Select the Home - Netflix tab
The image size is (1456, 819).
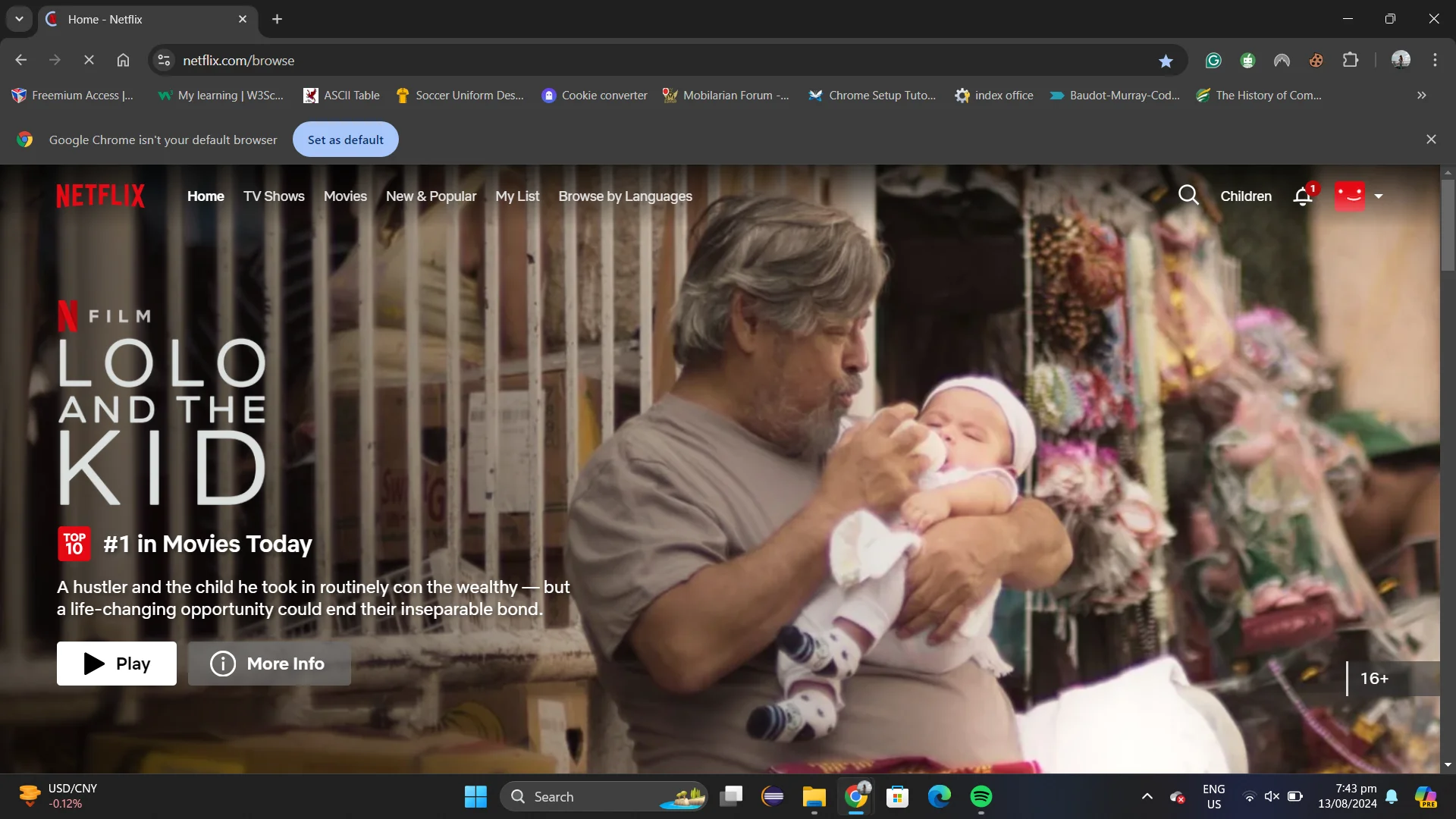pos(147,19)
